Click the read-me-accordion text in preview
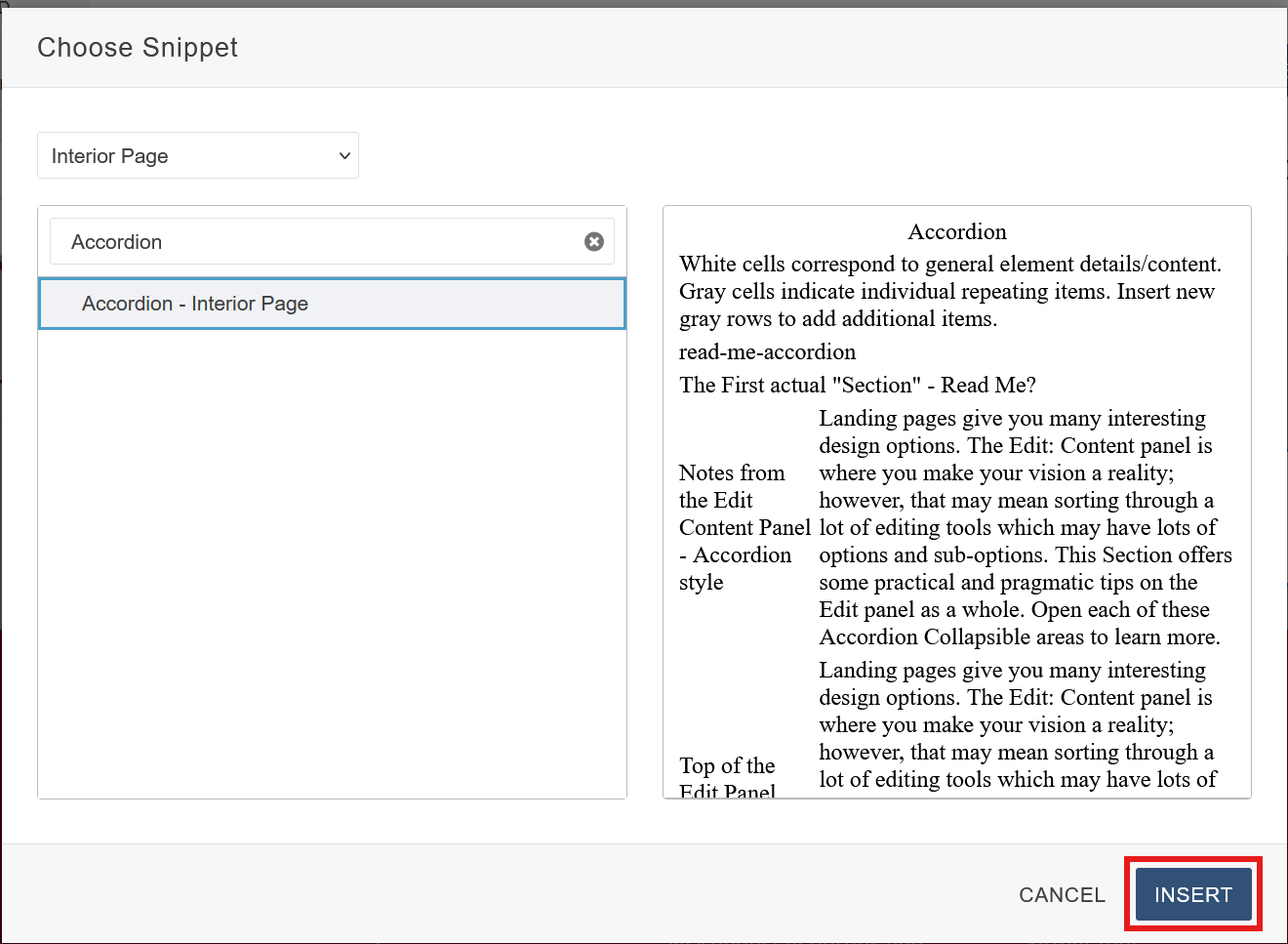Viewport: 1288px width, 944px height. (767, 351)
